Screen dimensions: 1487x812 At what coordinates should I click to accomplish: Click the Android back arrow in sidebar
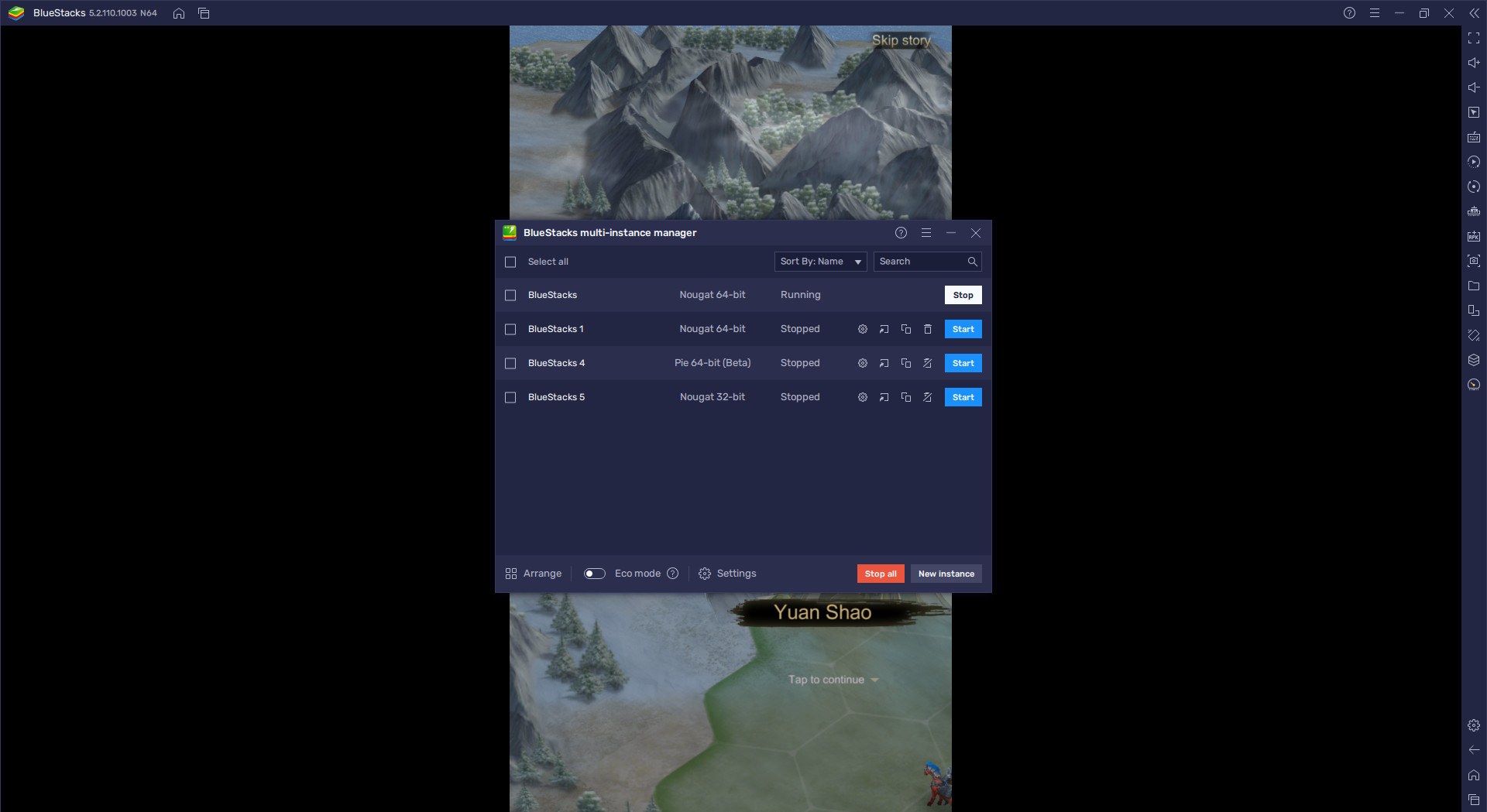tap(1473, 750)
